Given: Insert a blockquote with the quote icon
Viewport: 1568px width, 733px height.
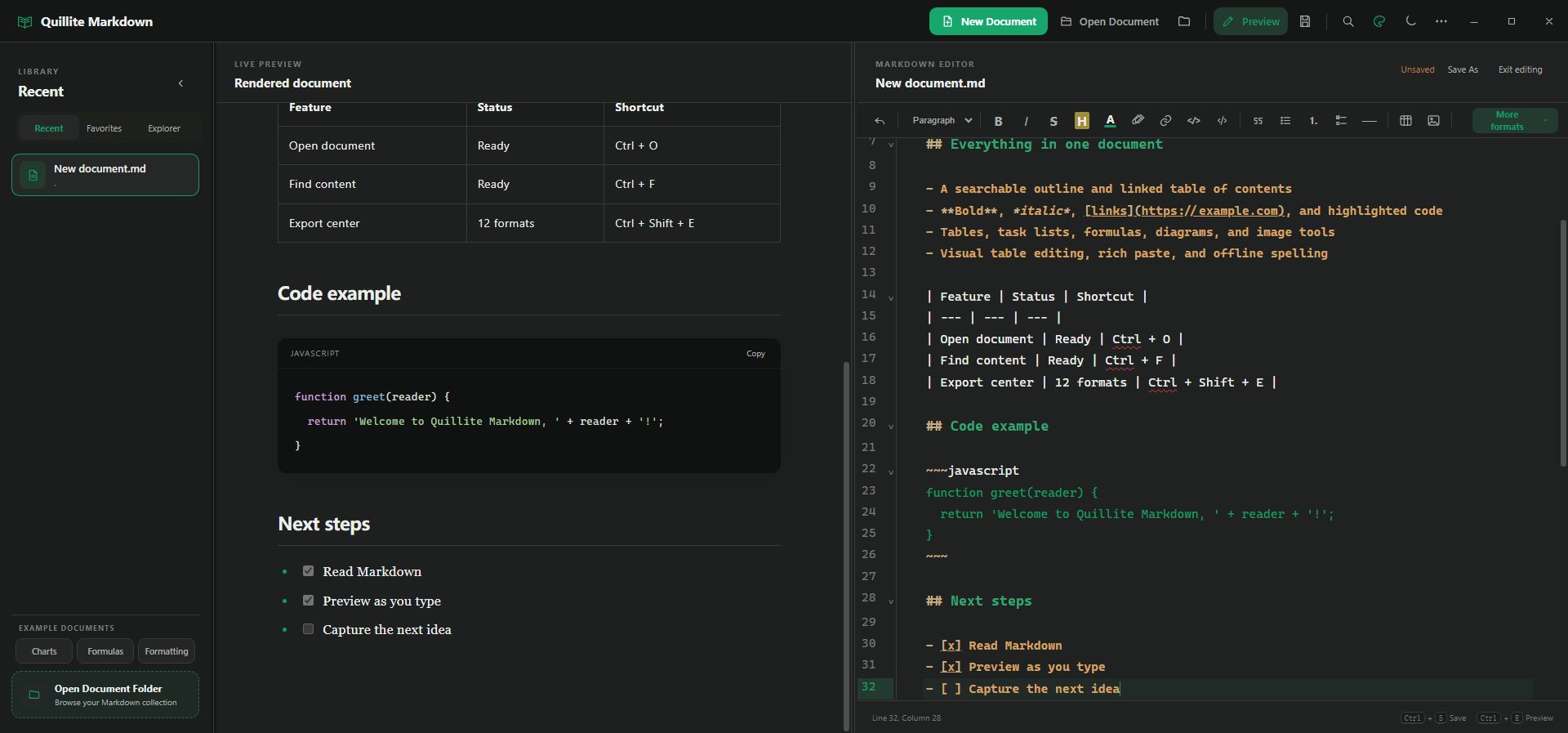Looking at the screenshot, I should click(x=1258, y=120).
